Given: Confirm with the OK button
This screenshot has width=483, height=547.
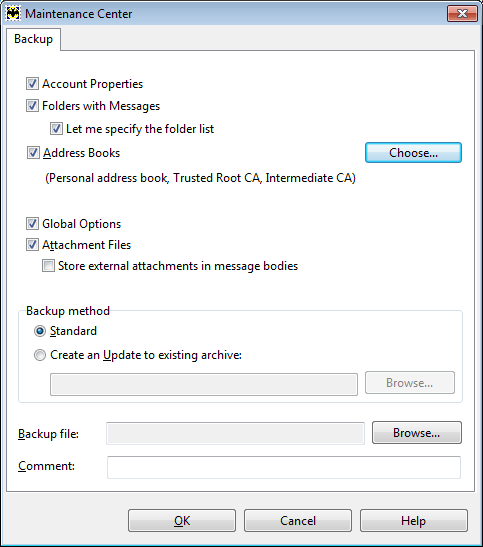Looking at the screenshot, I should 182,520.
